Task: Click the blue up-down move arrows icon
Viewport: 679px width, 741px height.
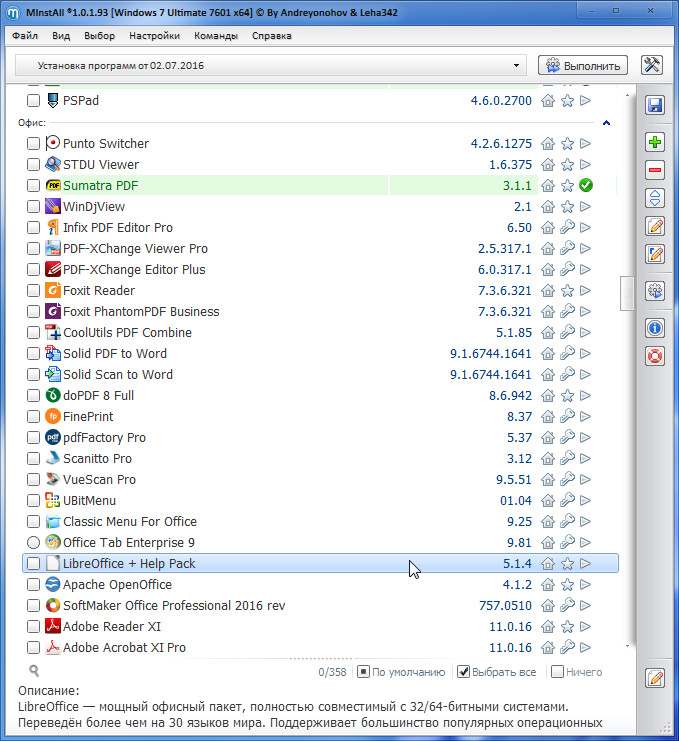Action: pos(655,198)
